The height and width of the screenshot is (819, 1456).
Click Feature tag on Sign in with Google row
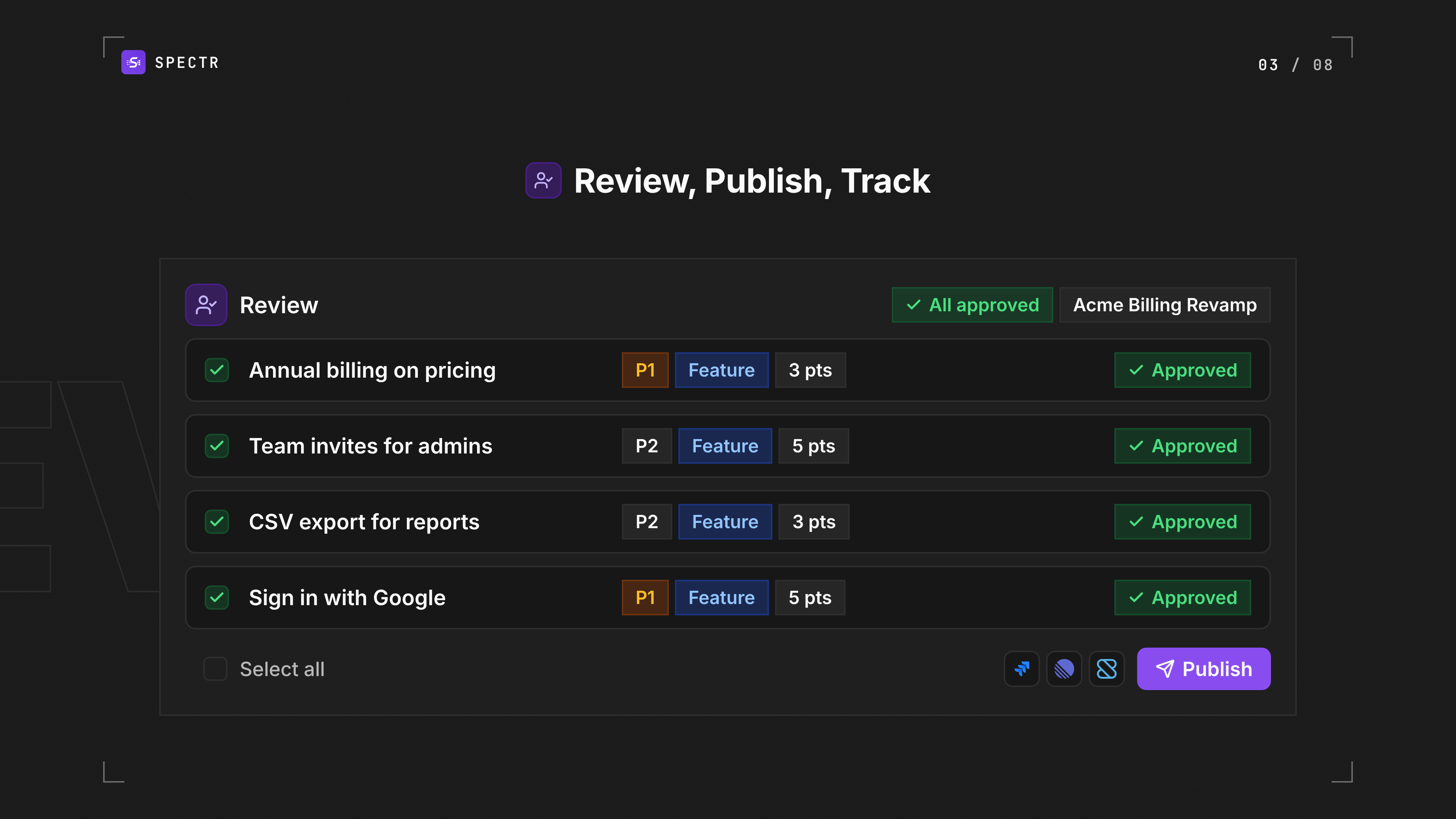[722, 598]
